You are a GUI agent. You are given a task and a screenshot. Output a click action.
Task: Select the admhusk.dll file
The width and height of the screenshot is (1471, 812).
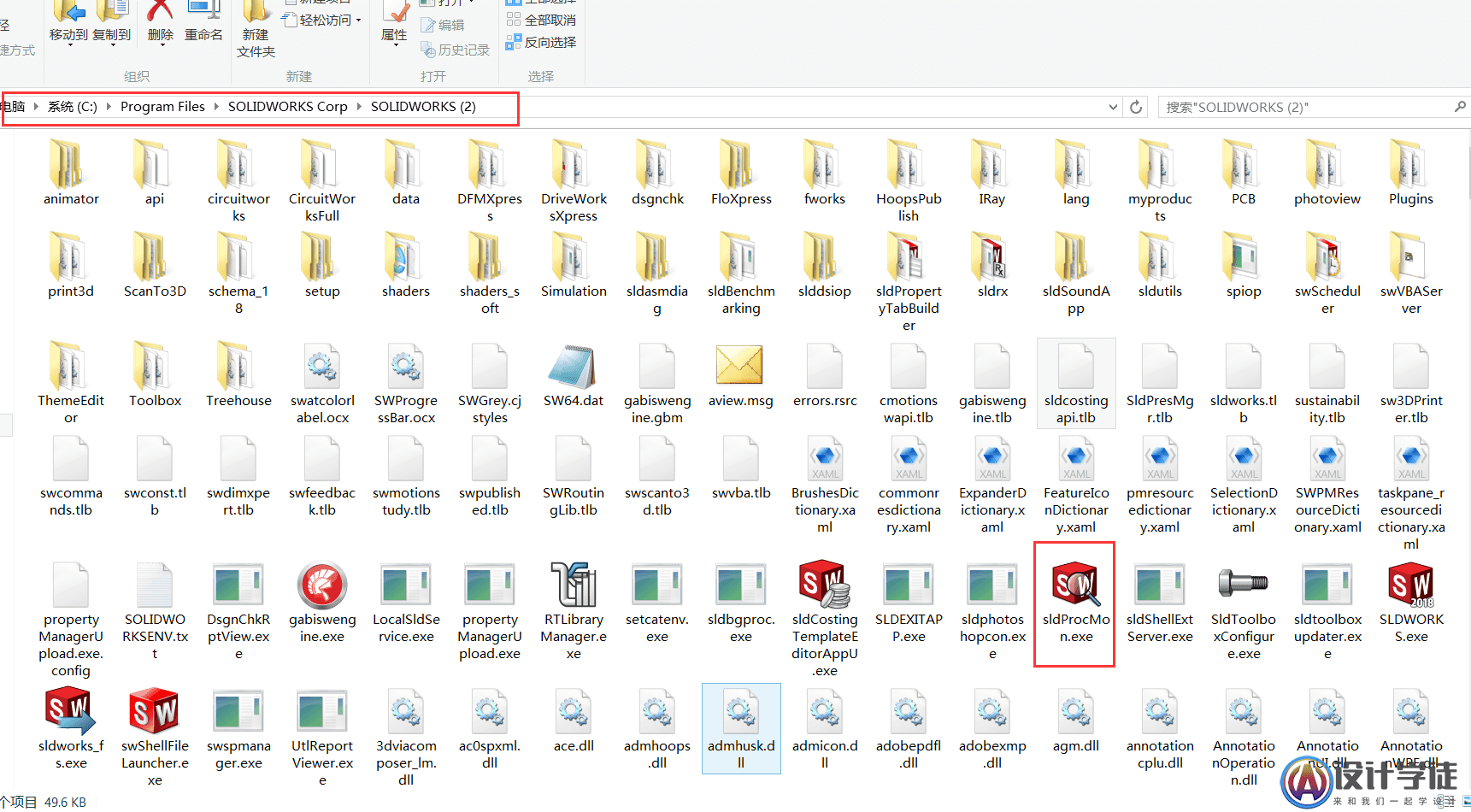[x=740, y=728]
